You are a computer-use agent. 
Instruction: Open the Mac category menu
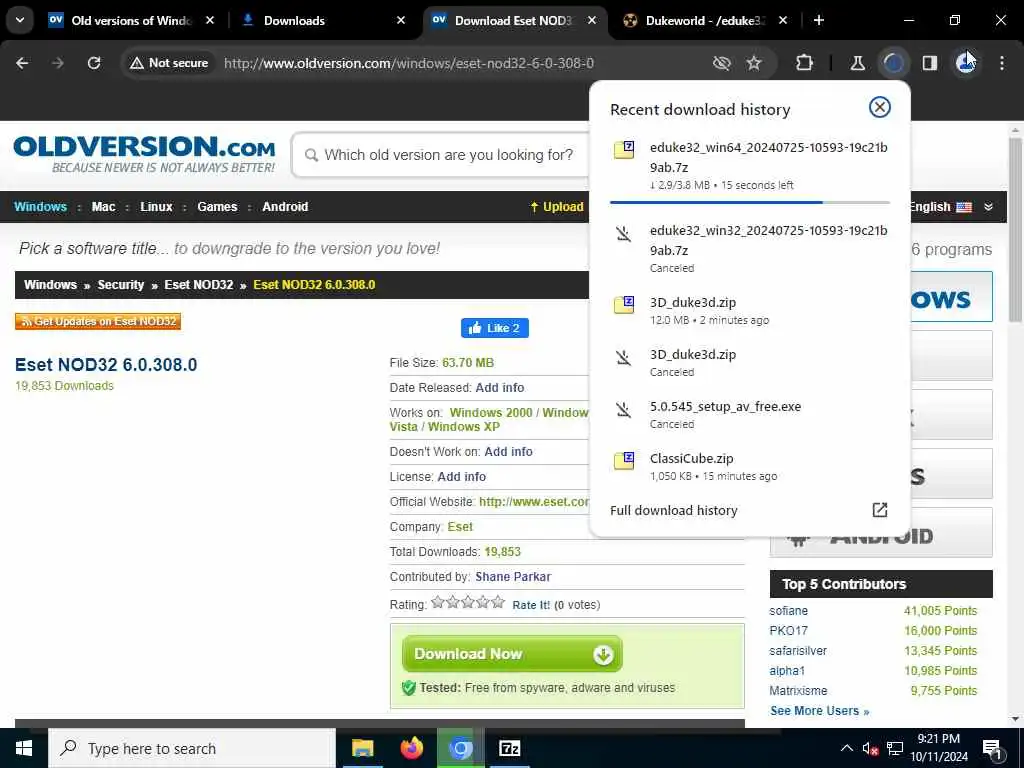[x=103, y=206]
